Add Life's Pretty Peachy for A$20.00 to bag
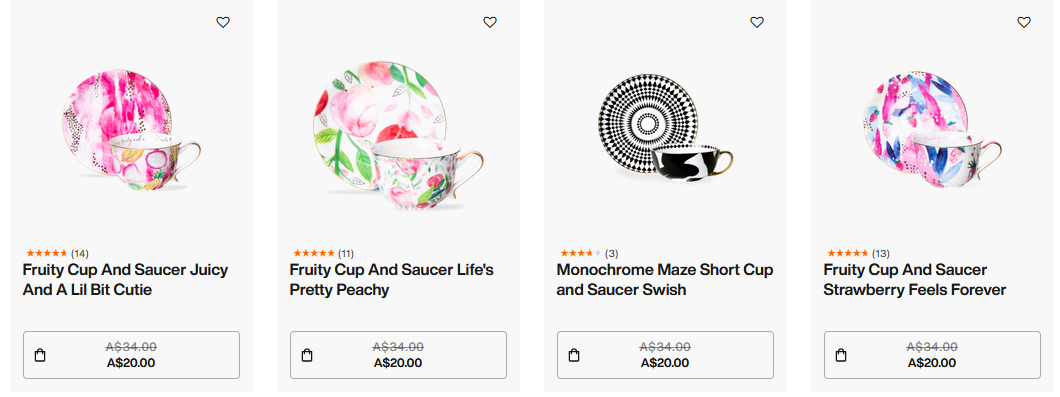This screenshot has width=1060, height=397. tap(398, 355)
